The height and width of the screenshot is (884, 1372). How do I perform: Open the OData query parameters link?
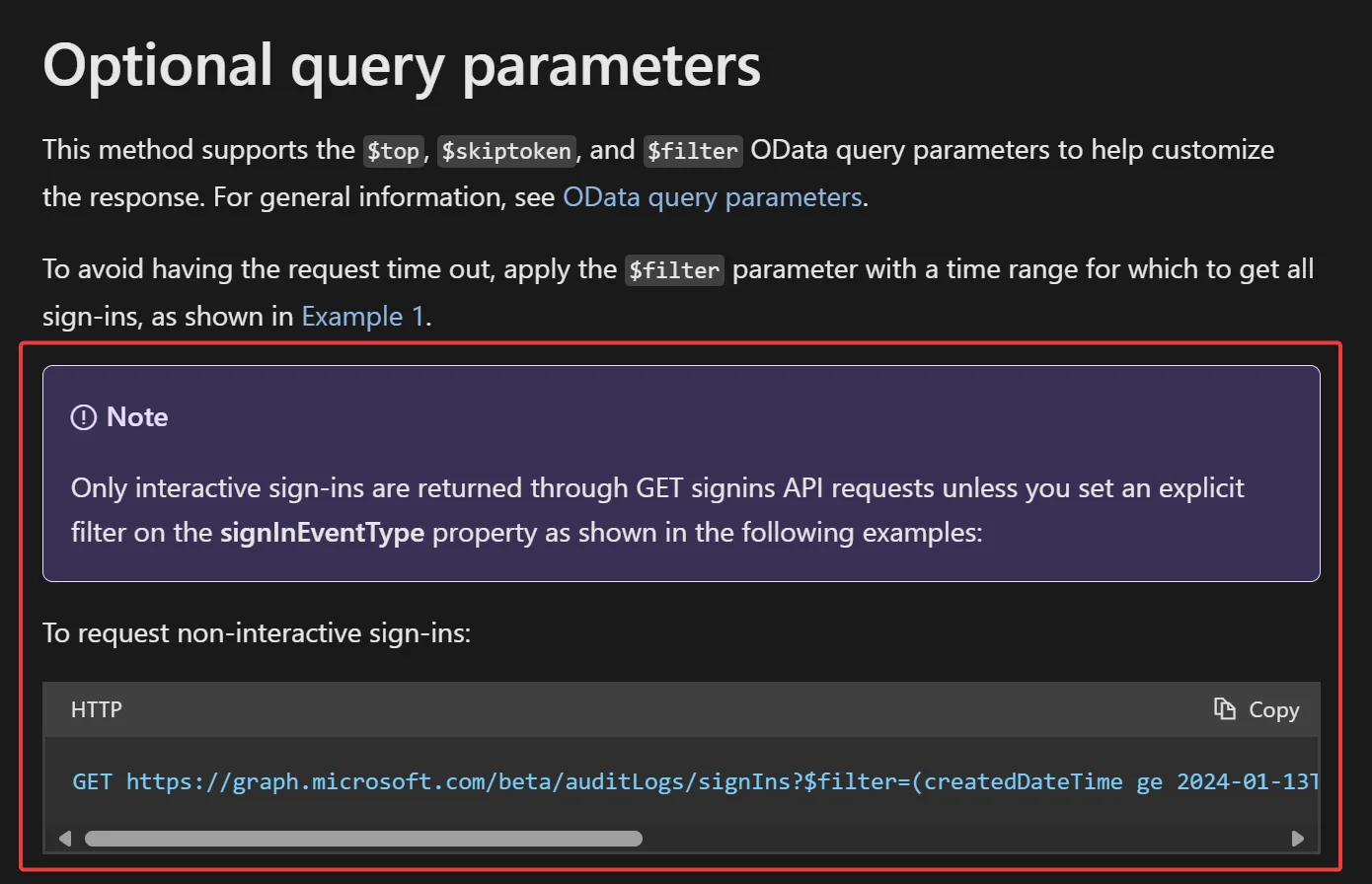click(713, 197)
